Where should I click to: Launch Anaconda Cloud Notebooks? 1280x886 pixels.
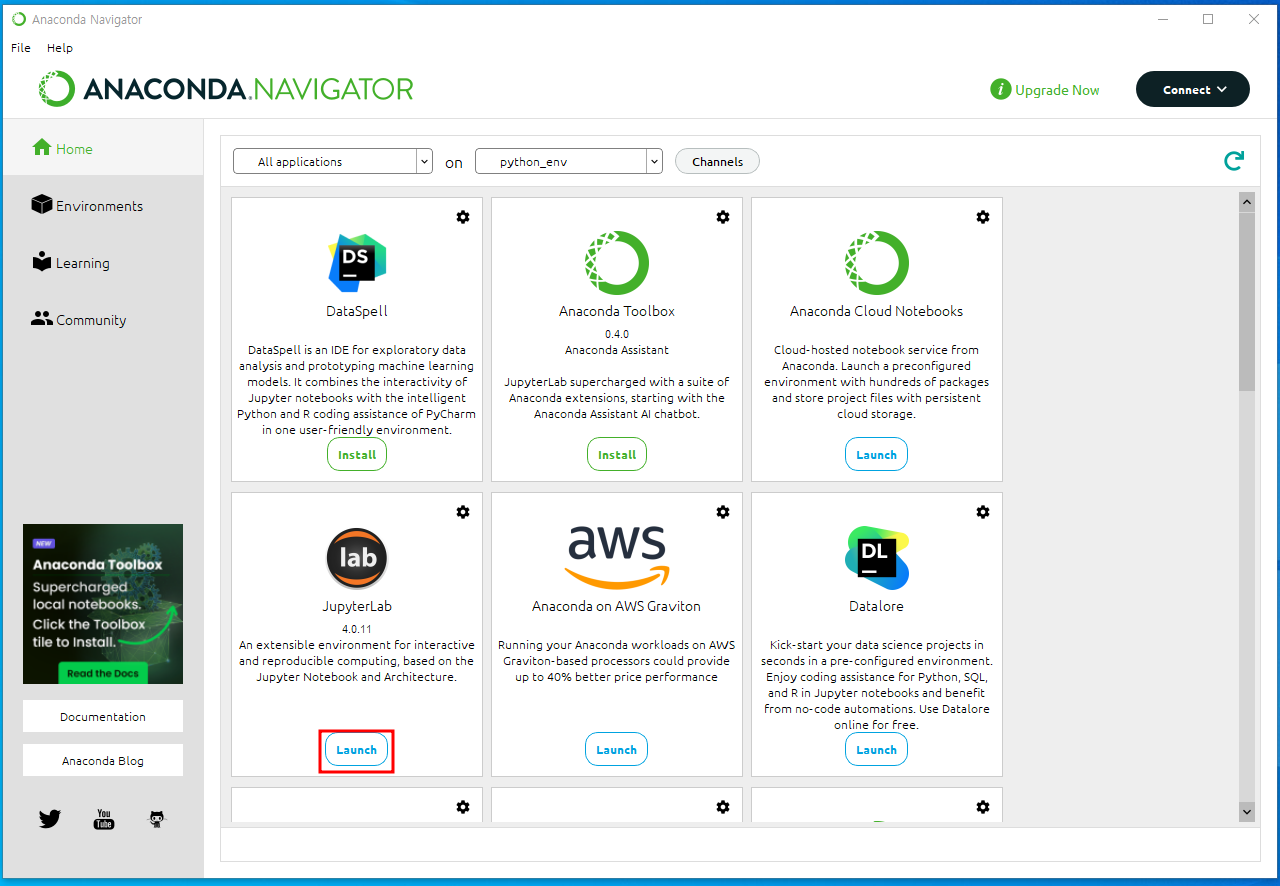click(x=877, y=454)
